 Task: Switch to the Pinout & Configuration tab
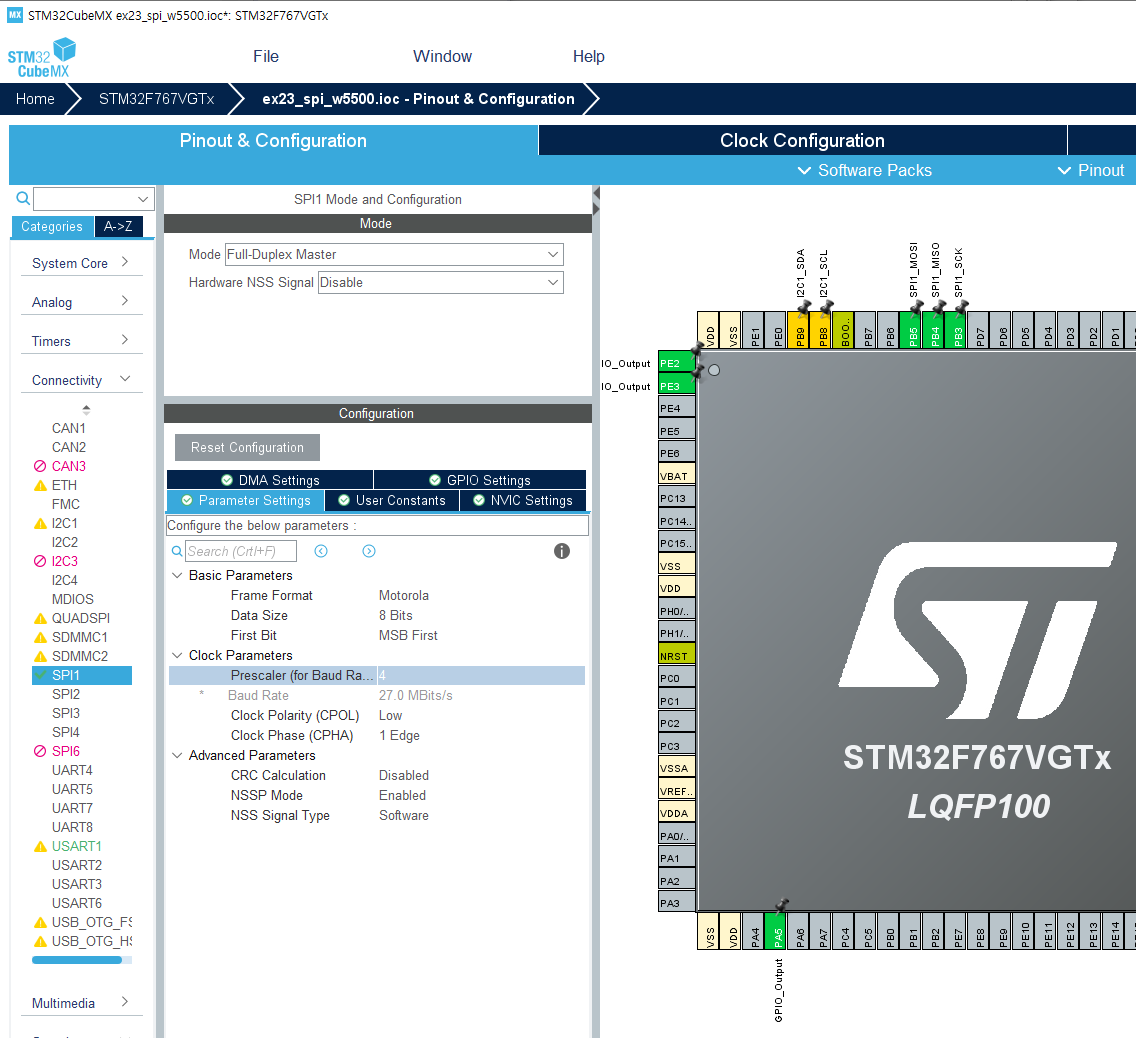[x=273, y=141]
